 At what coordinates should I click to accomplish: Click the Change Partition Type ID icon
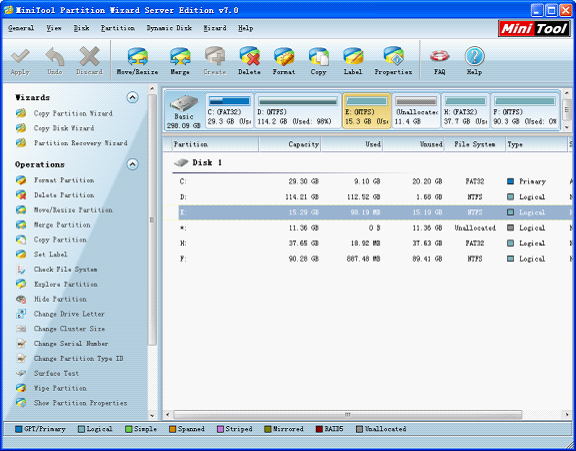21,358
